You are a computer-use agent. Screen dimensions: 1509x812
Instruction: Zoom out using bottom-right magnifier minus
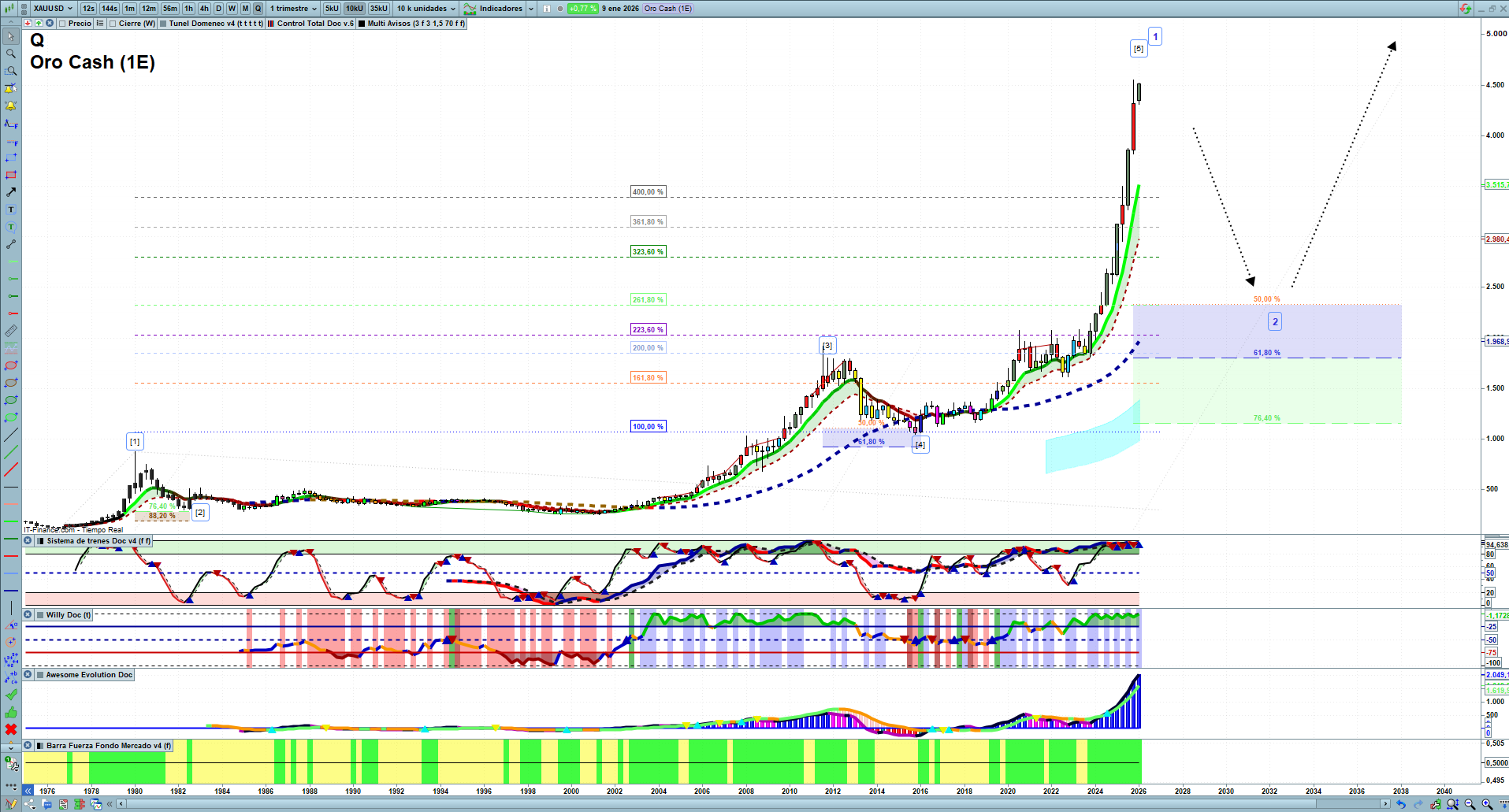pyautogui.click(x=1470, y=804)
